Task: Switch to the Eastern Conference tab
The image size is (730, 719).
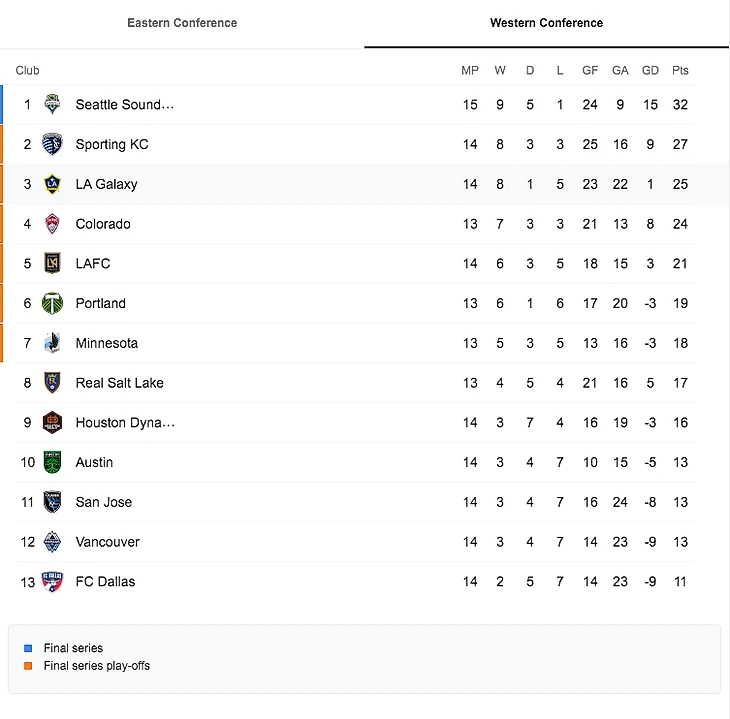Action: click(182, 23)
